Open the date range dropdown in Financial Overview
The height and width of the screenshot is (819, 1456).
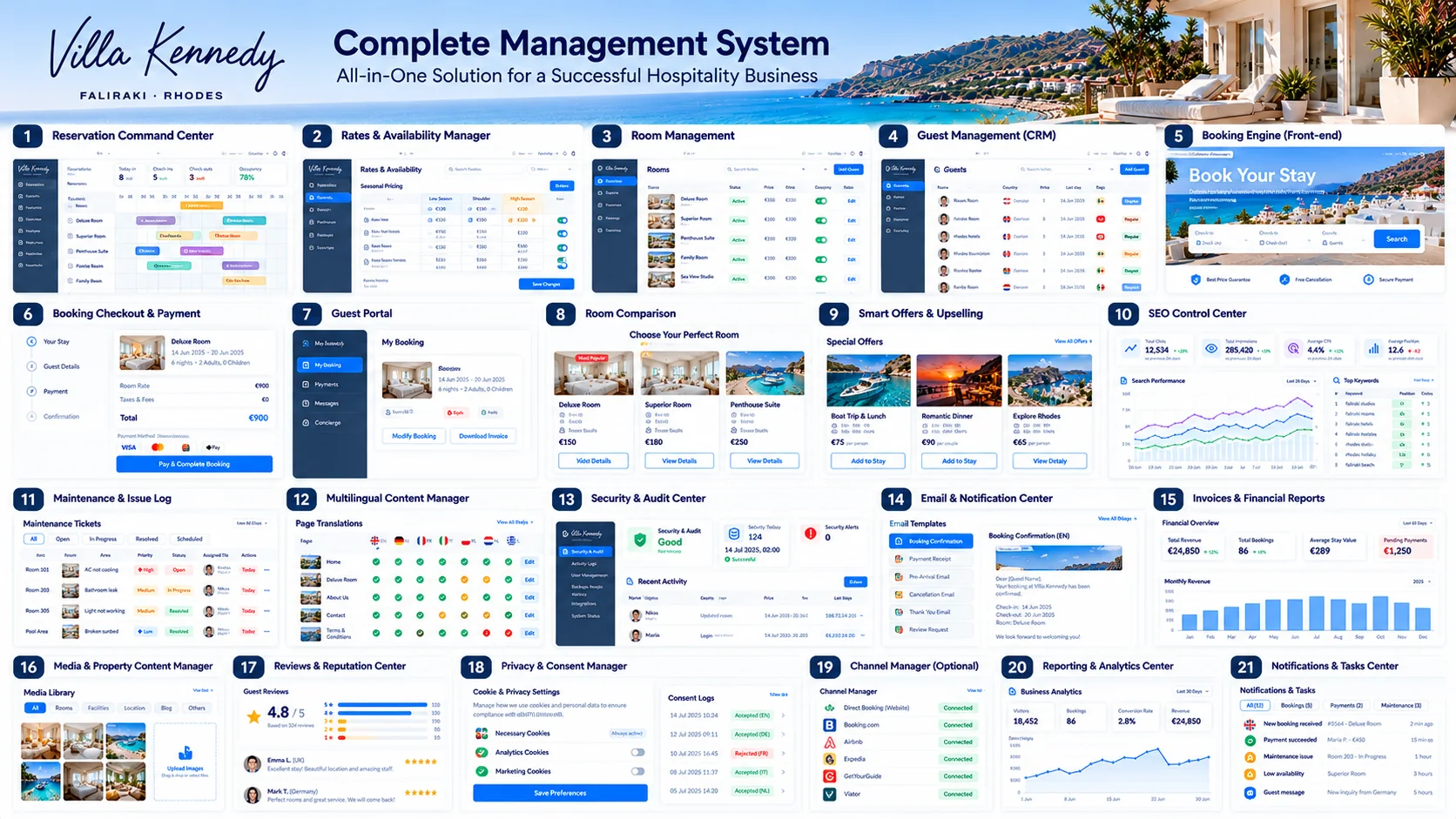pos(1415,523)
